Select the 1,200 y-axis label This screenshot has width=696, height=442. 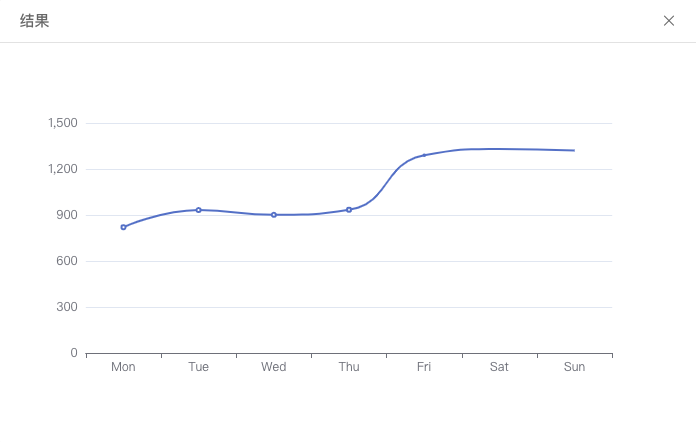tap(62, 169)
